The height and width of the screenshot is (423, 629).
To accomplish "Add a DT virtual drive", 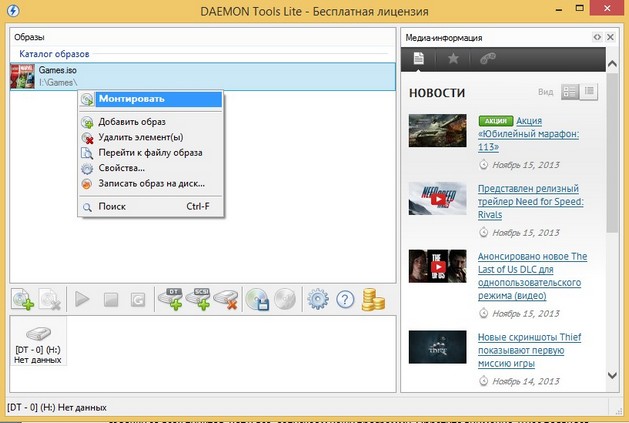I will point(170,299).
